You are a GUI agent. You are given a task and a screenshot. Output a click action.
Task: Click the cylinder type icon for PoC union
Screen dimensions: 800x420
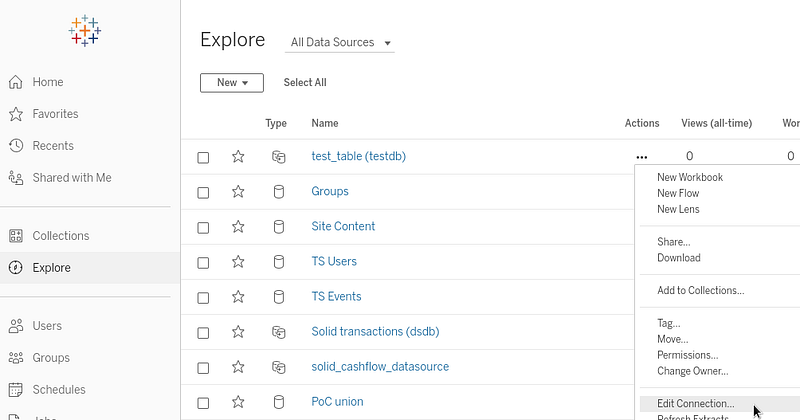tap(279, 402)
